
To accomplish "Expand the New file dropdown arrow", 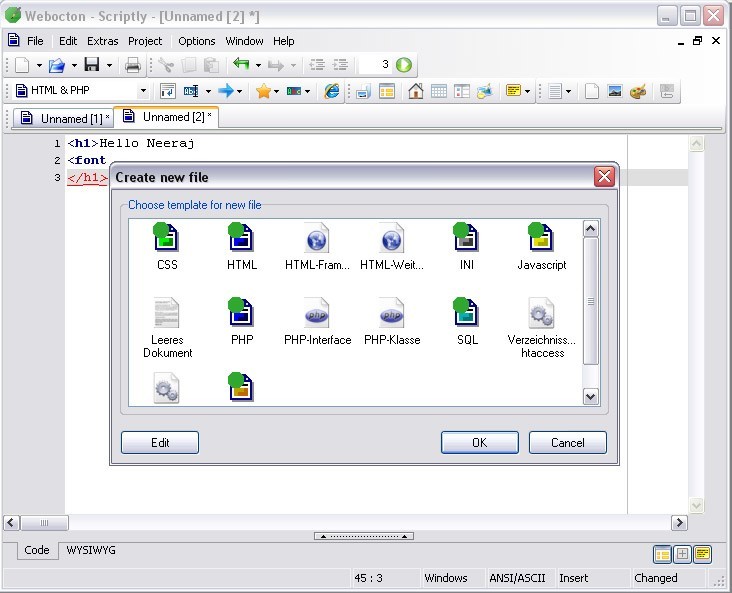I will click(x=39, y=65).
